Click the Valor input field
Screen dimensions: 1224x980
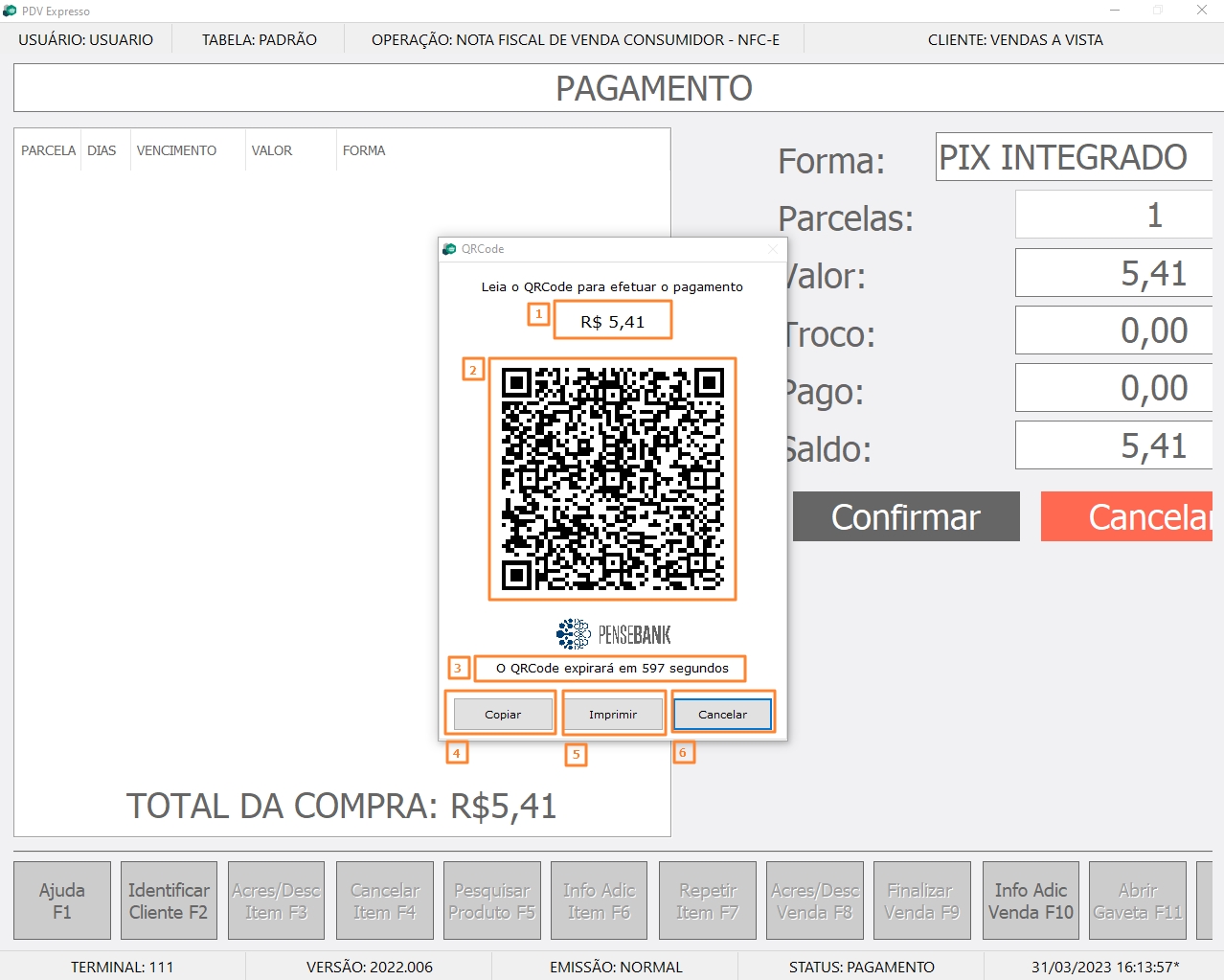click(1114, 273)
